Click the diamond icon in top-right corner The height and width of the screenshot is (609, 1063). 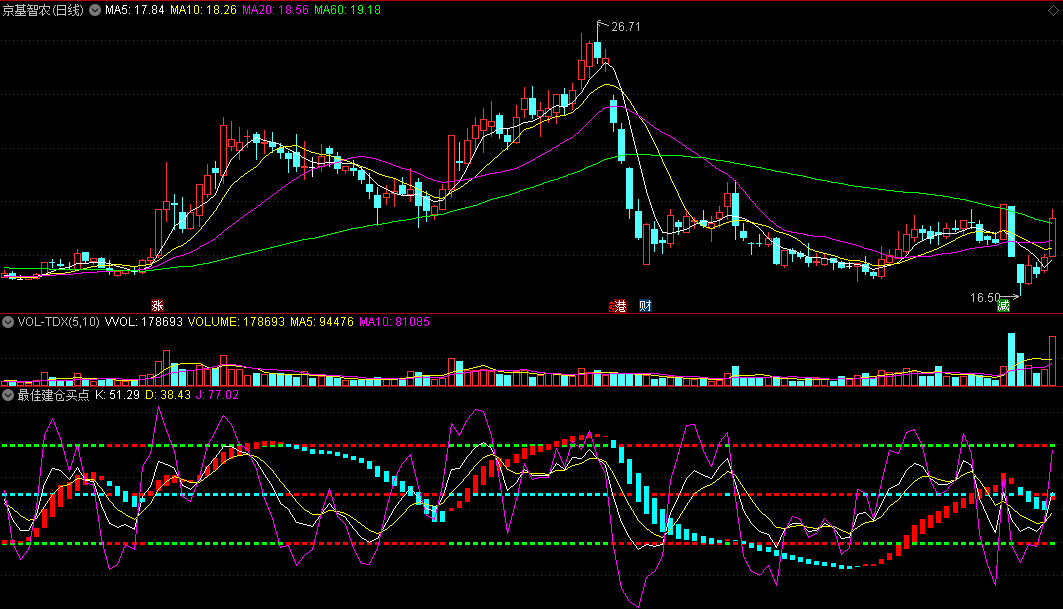tap(1053, 10)
